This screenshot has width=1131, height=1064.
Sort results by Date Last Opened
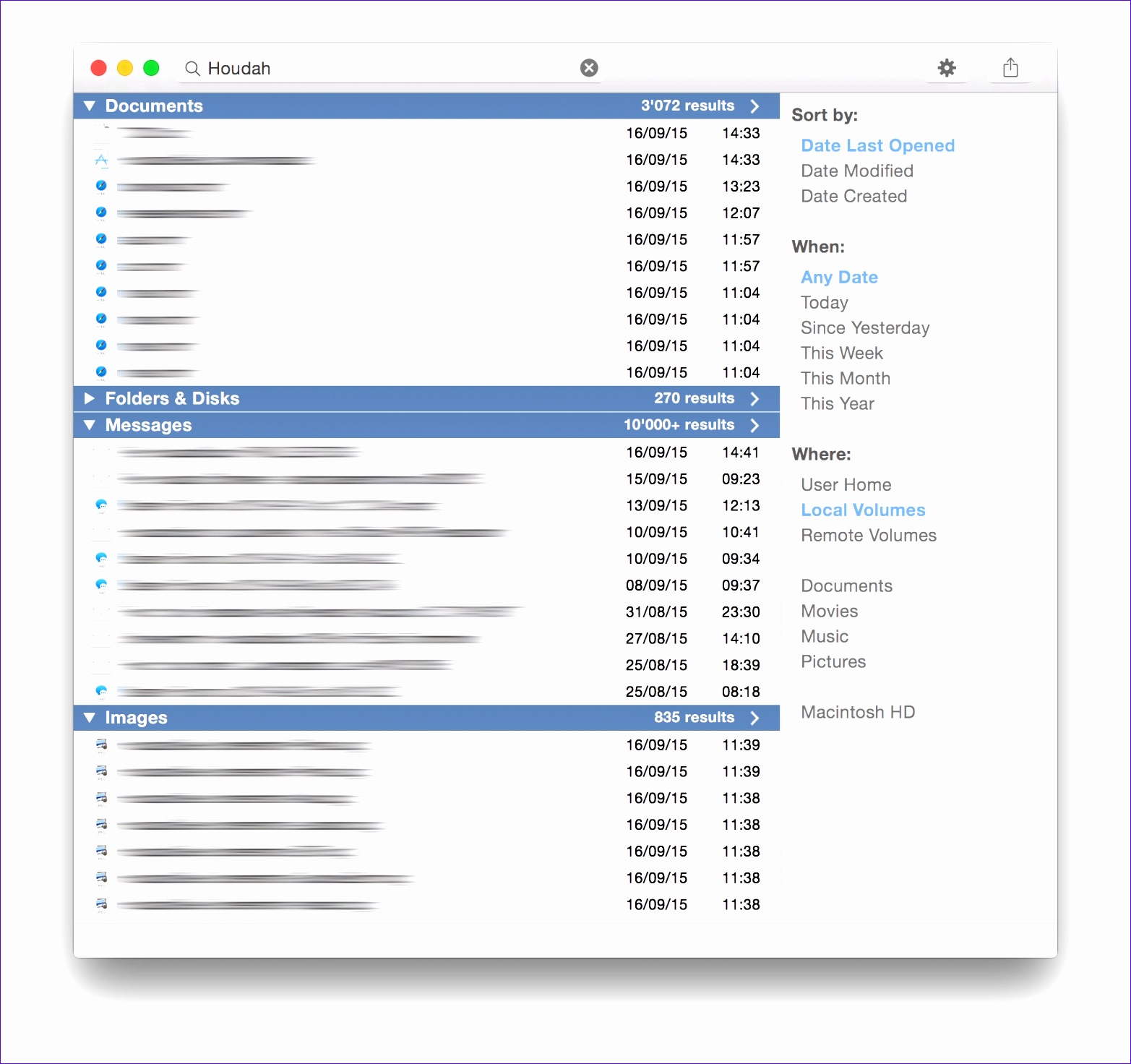(878, 146)
